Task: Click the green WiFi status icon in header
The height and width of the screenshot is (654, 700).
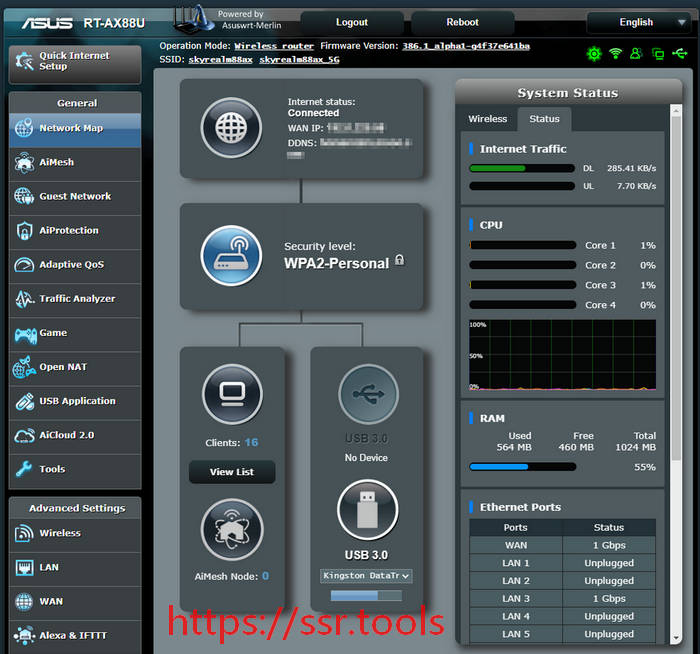Action: [x=616, y=53]
